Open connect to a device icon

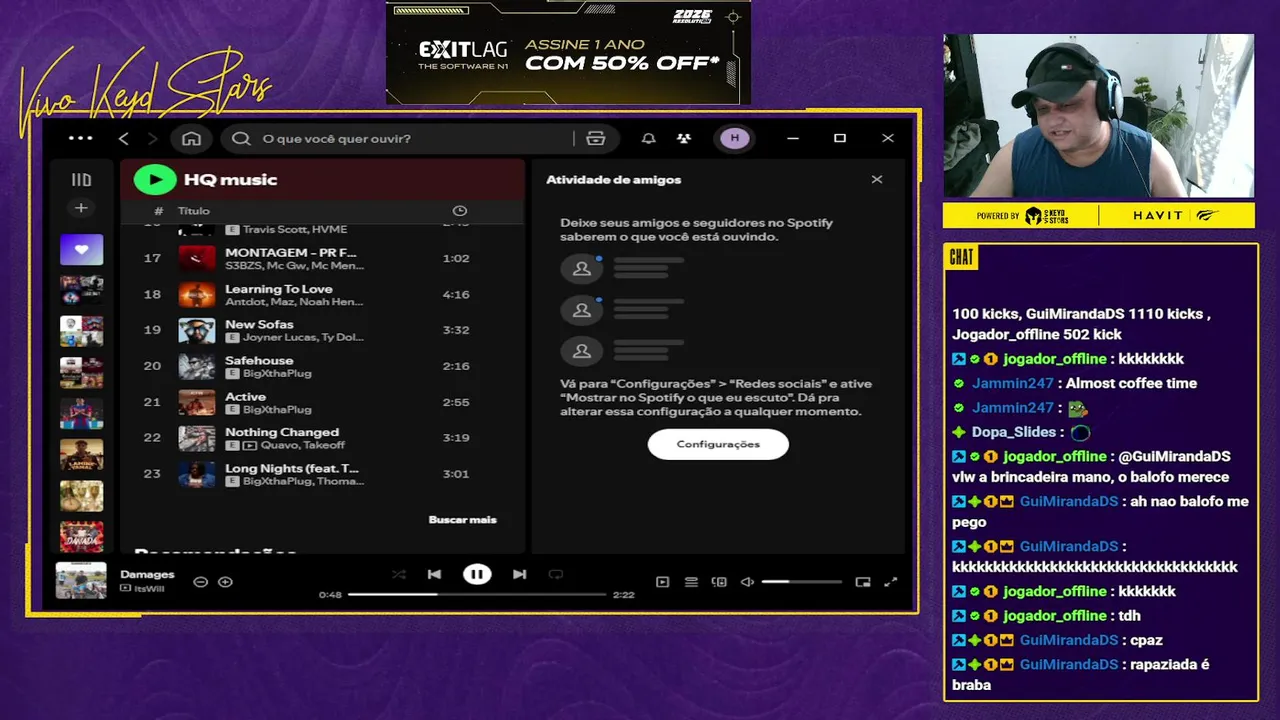(719, 582)
